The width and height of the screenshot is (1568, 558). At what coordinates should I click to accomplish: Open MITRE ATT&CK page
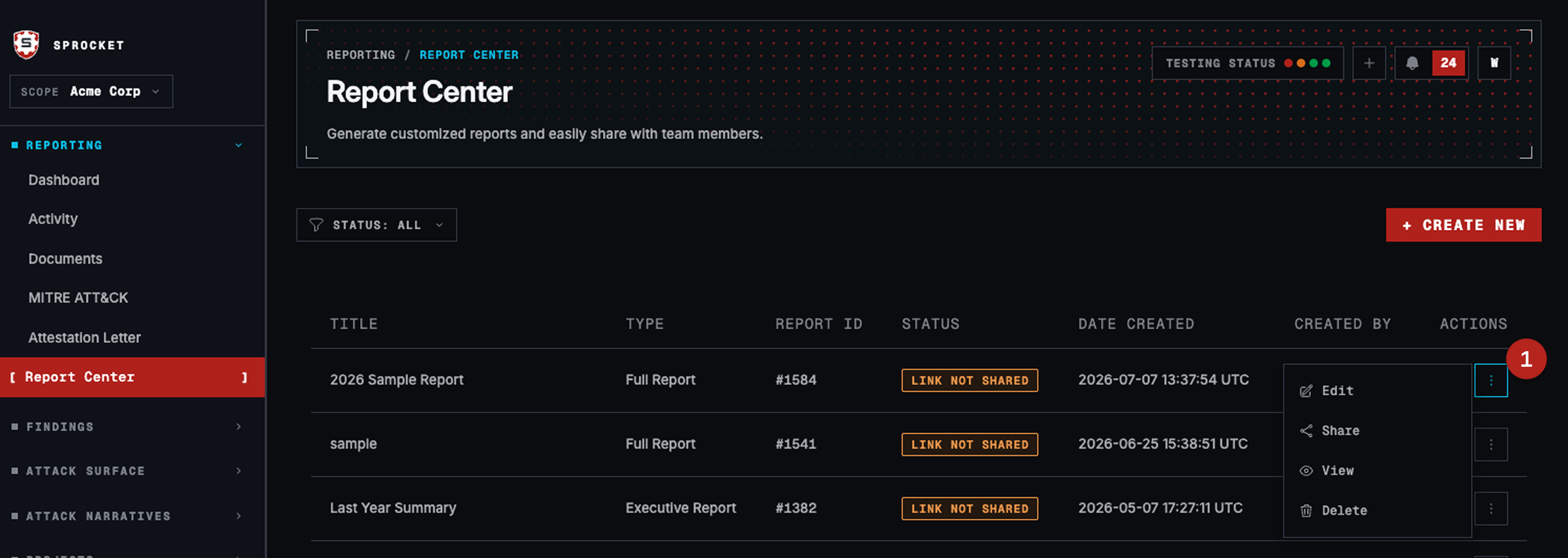[78, 298]
